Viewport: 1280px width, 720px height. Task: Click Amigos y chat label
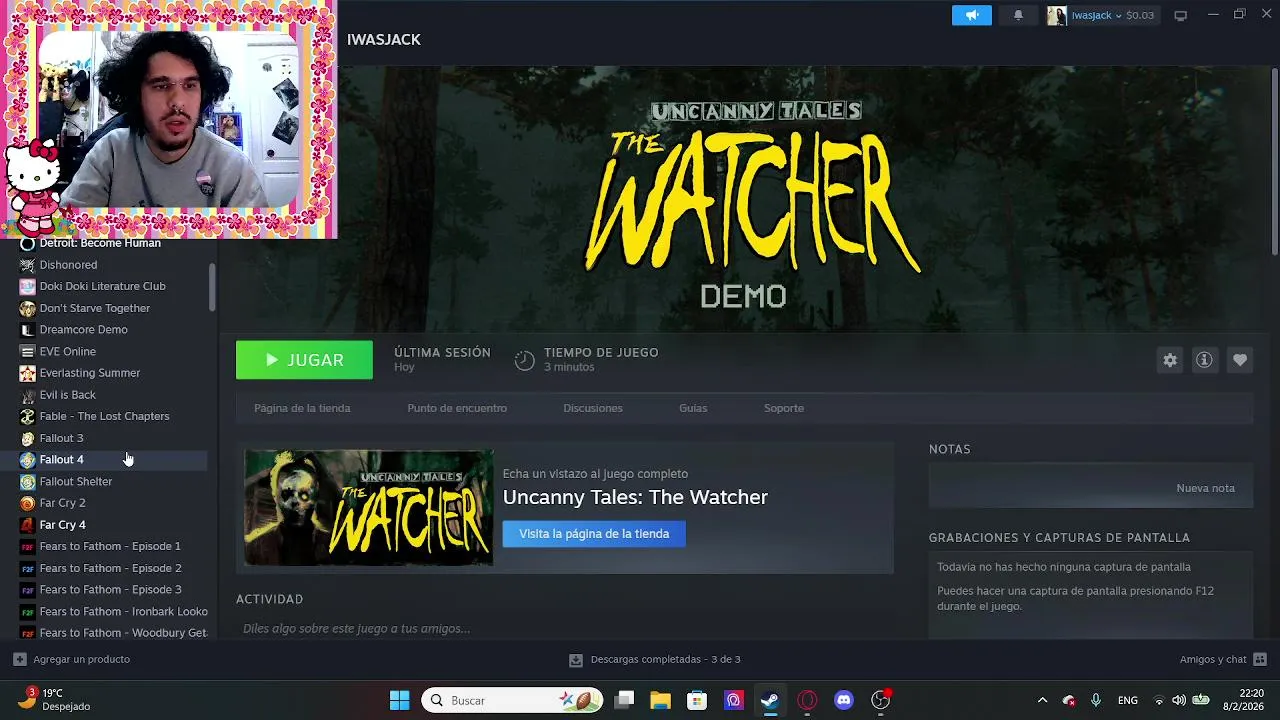[x=1213, y=659]
